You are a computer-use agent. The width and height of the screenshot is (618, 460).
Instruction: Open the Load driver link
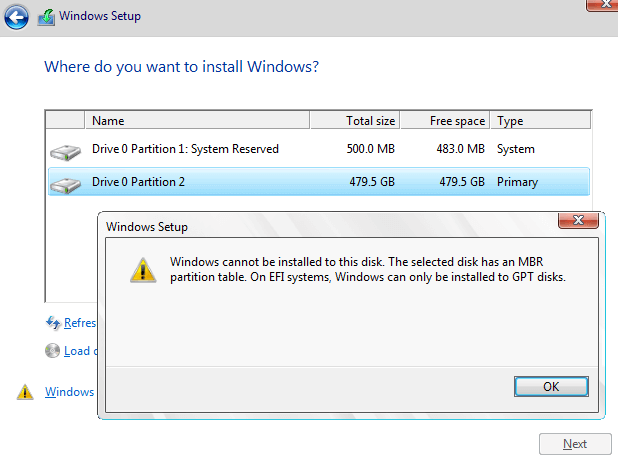[80, 351]
